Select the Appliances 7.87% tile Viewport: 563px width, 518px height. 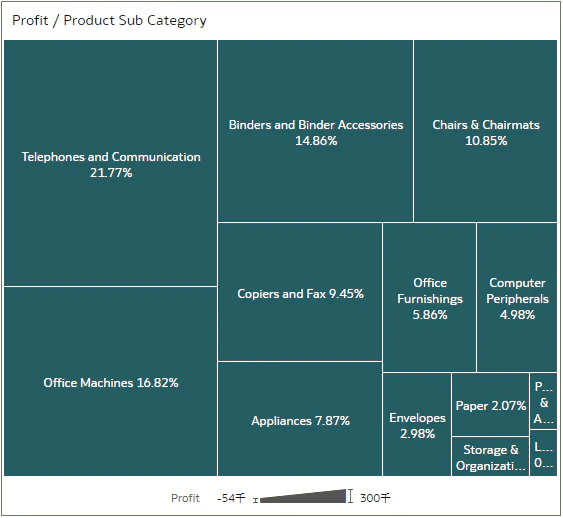click(300, 419)
